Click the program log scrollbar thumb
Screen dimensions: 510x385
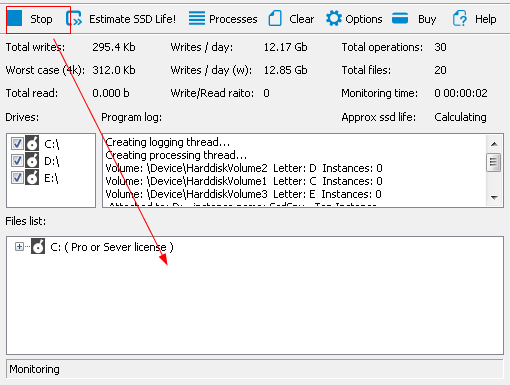pos(494,162)
